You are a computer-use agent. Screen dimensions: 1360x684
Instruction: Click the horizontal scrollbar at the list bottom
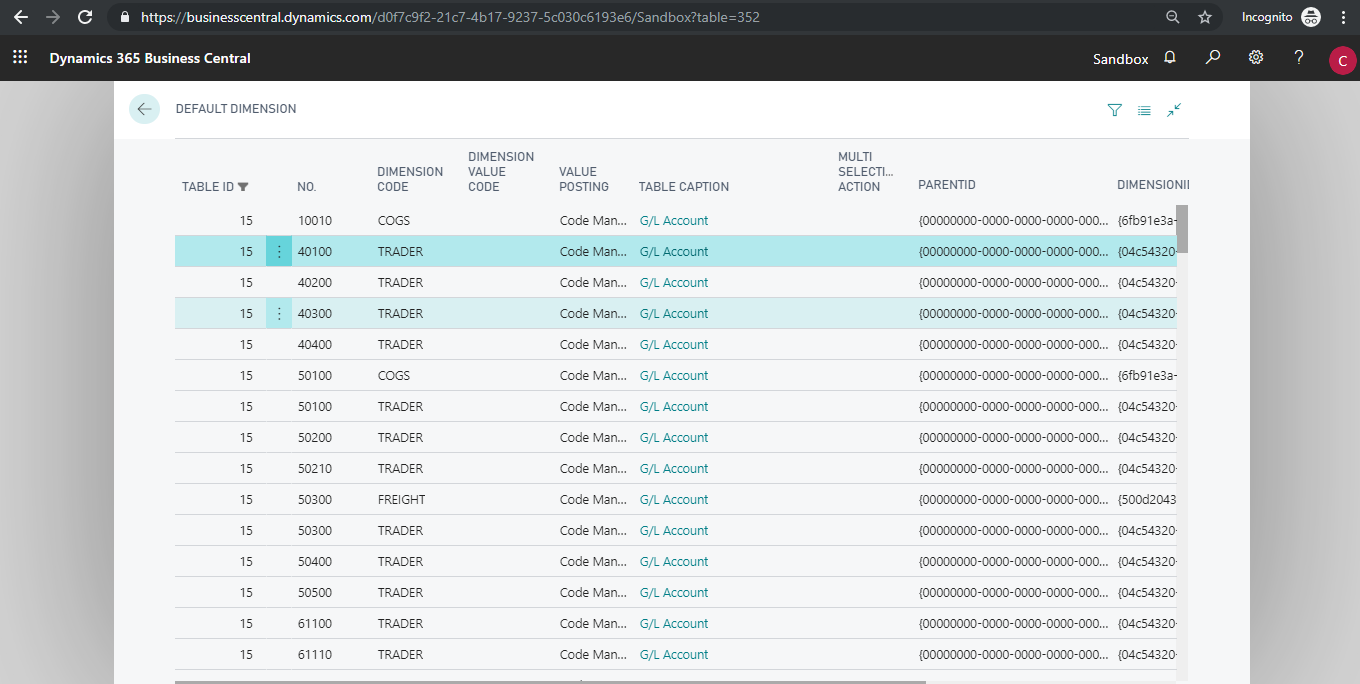[550, 682]
